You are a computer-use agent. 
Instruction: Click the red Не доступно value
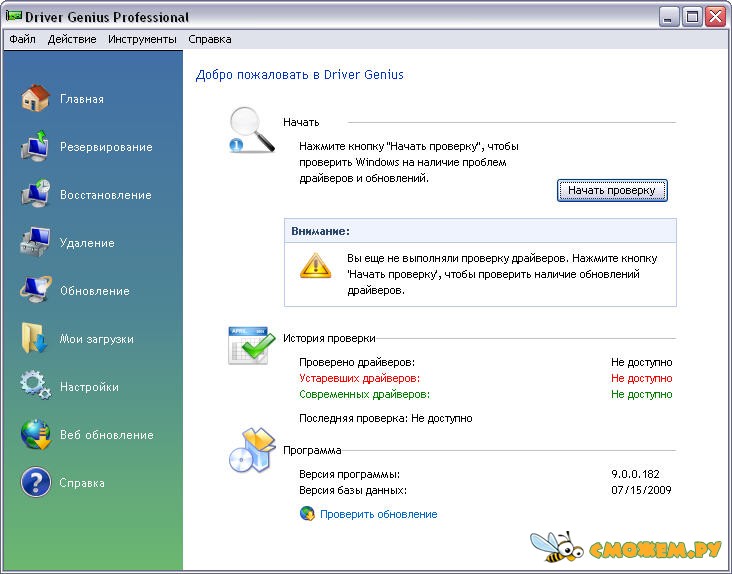(x=641, y=378)
